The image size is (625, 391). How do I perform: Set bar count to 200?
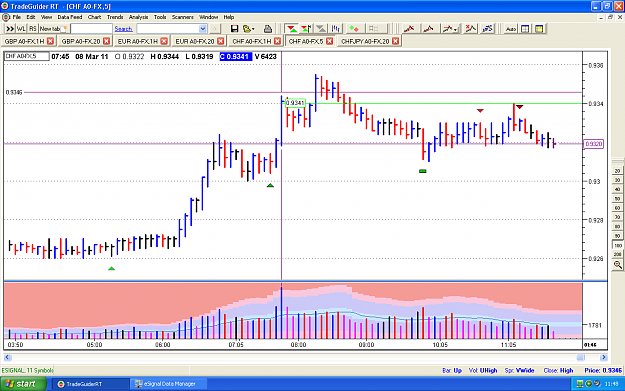(x=617, y=254)
